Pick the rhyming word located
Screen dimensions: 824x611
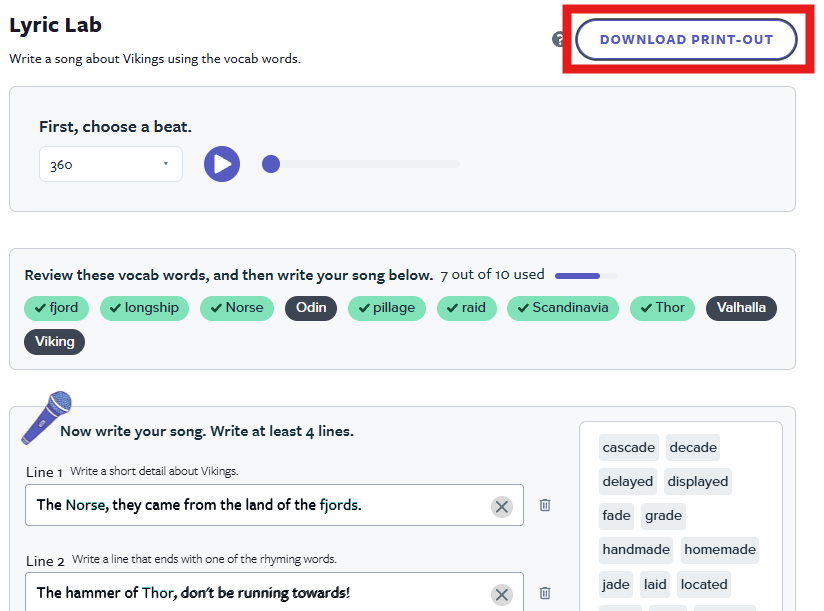tap(704, 585)
